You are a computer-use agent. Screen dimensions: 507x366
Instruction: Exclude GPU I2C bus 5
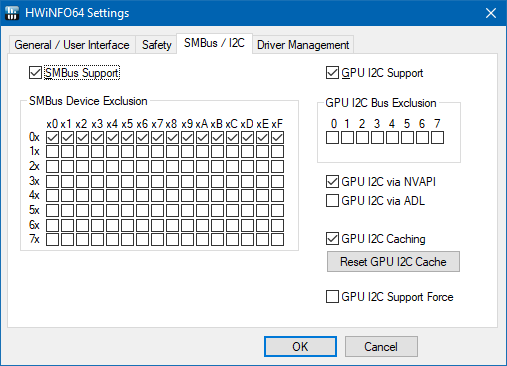407,137
